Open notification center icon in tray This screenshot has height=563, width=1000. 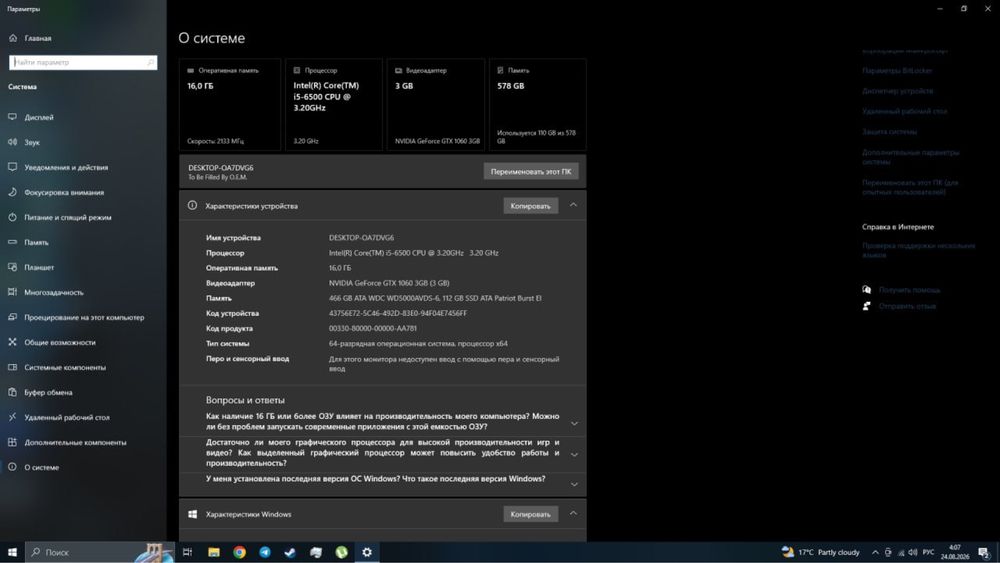(984, 552)
